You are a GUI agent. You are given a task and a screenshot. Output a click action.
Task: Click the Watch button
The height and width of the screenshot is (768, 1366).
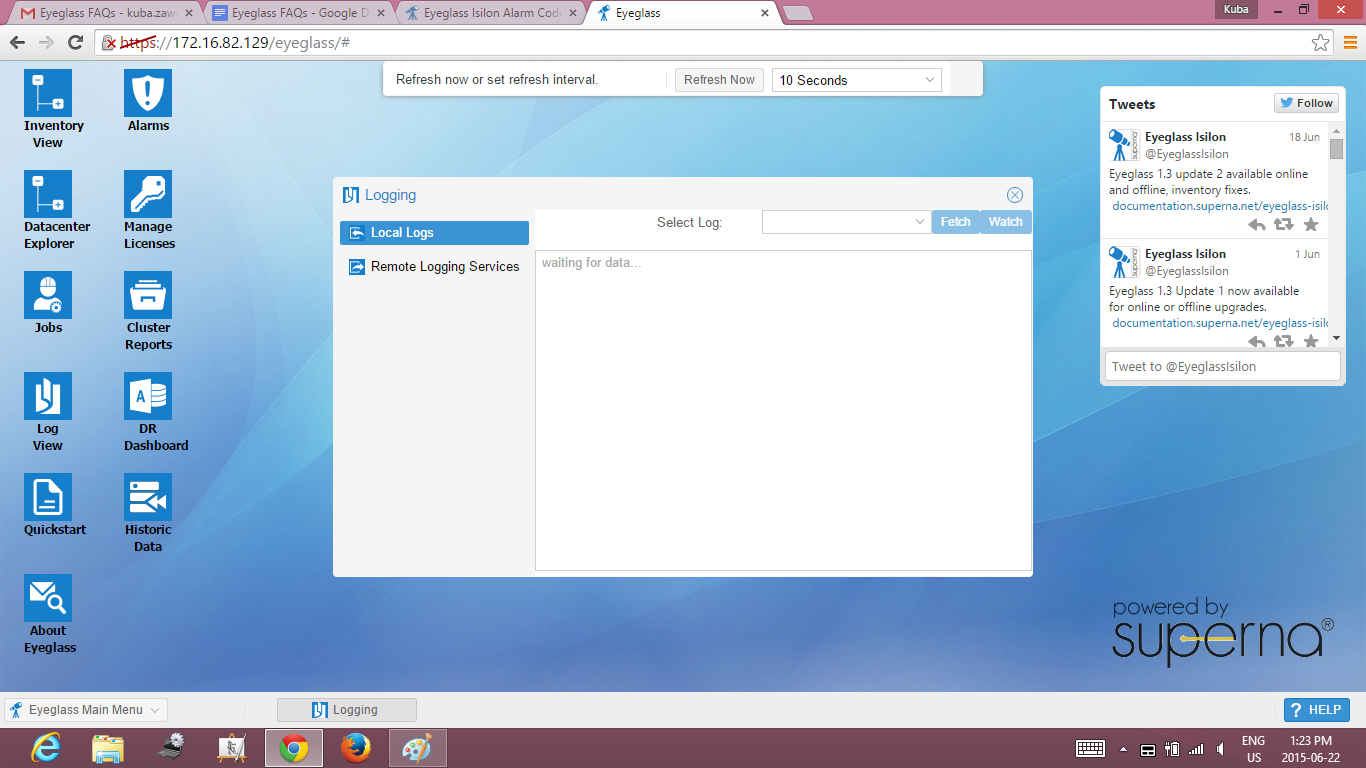[x=1006, y=222]
